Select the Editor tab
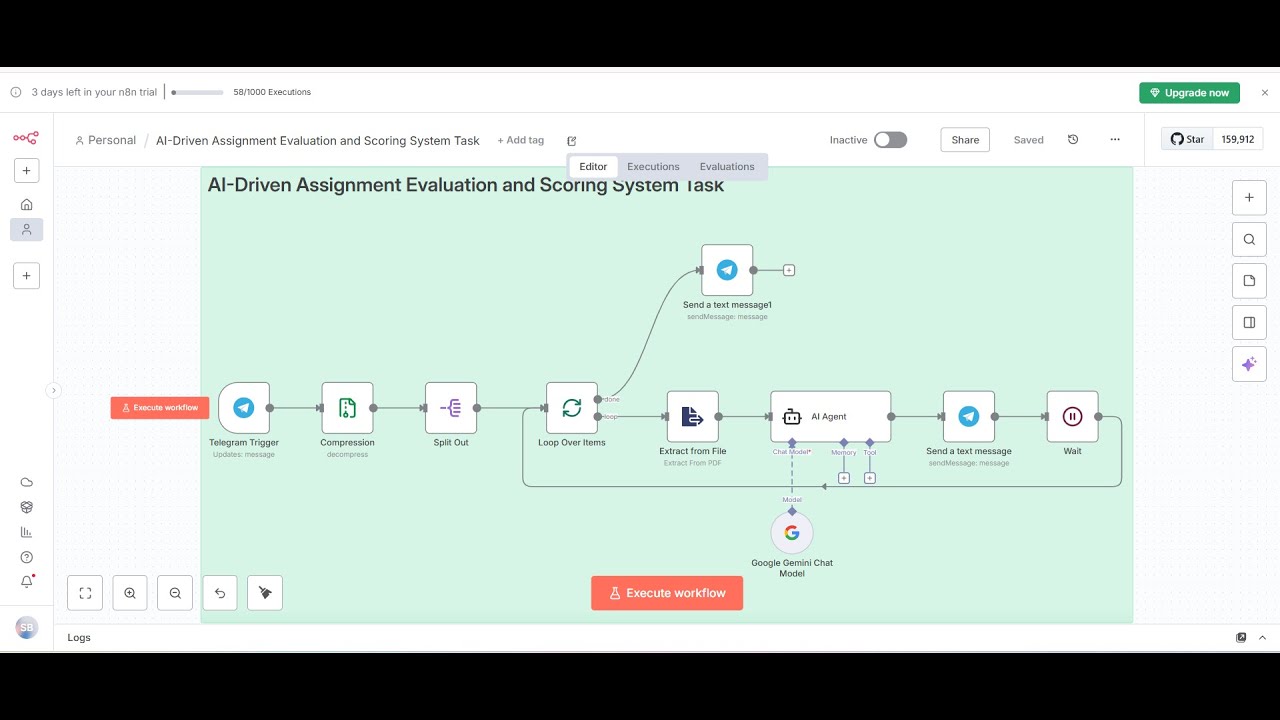 593,167
